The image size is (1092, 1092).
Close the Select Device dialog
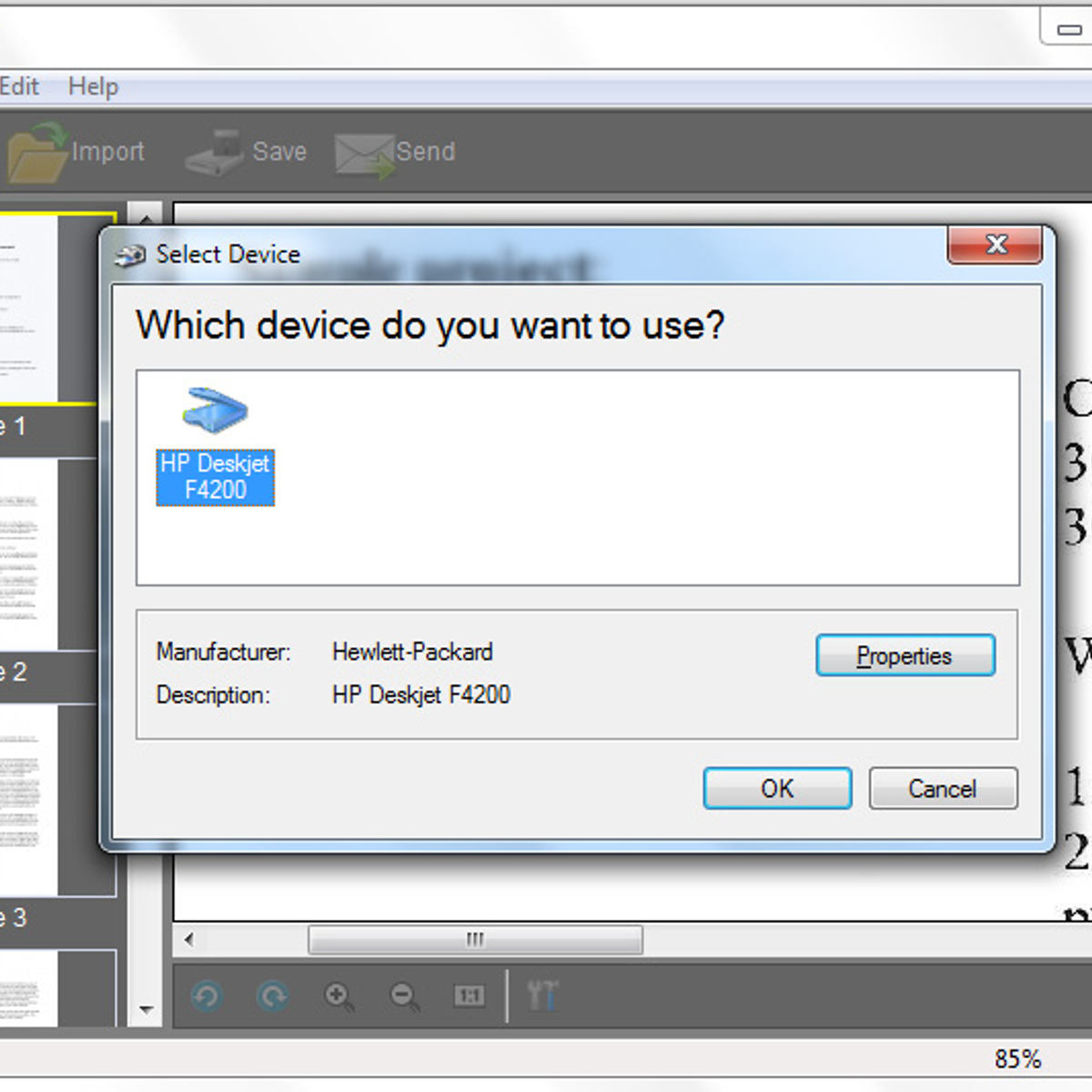996,244
